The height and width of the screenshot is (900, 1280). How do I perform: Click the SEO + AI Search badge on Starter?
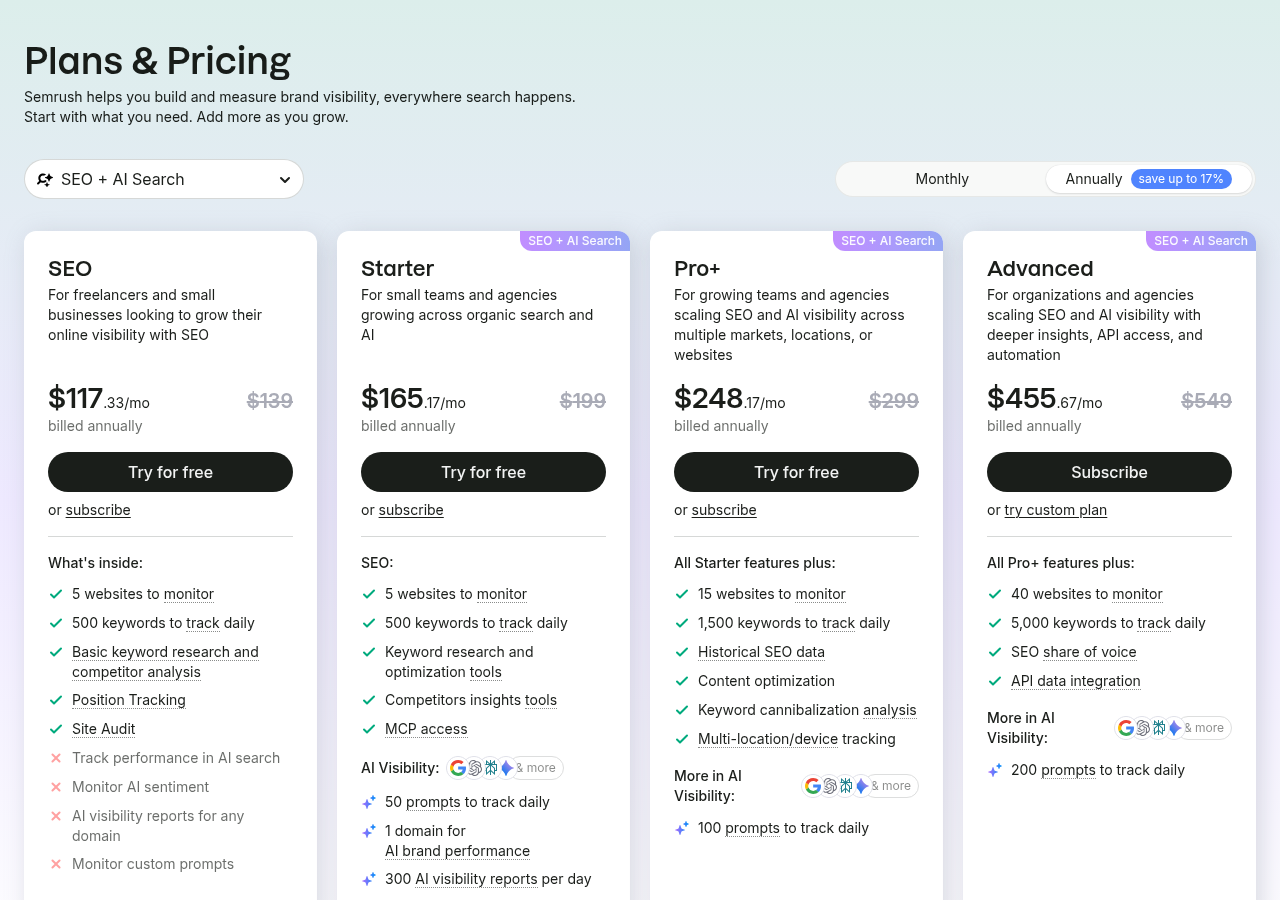point(575,241)
